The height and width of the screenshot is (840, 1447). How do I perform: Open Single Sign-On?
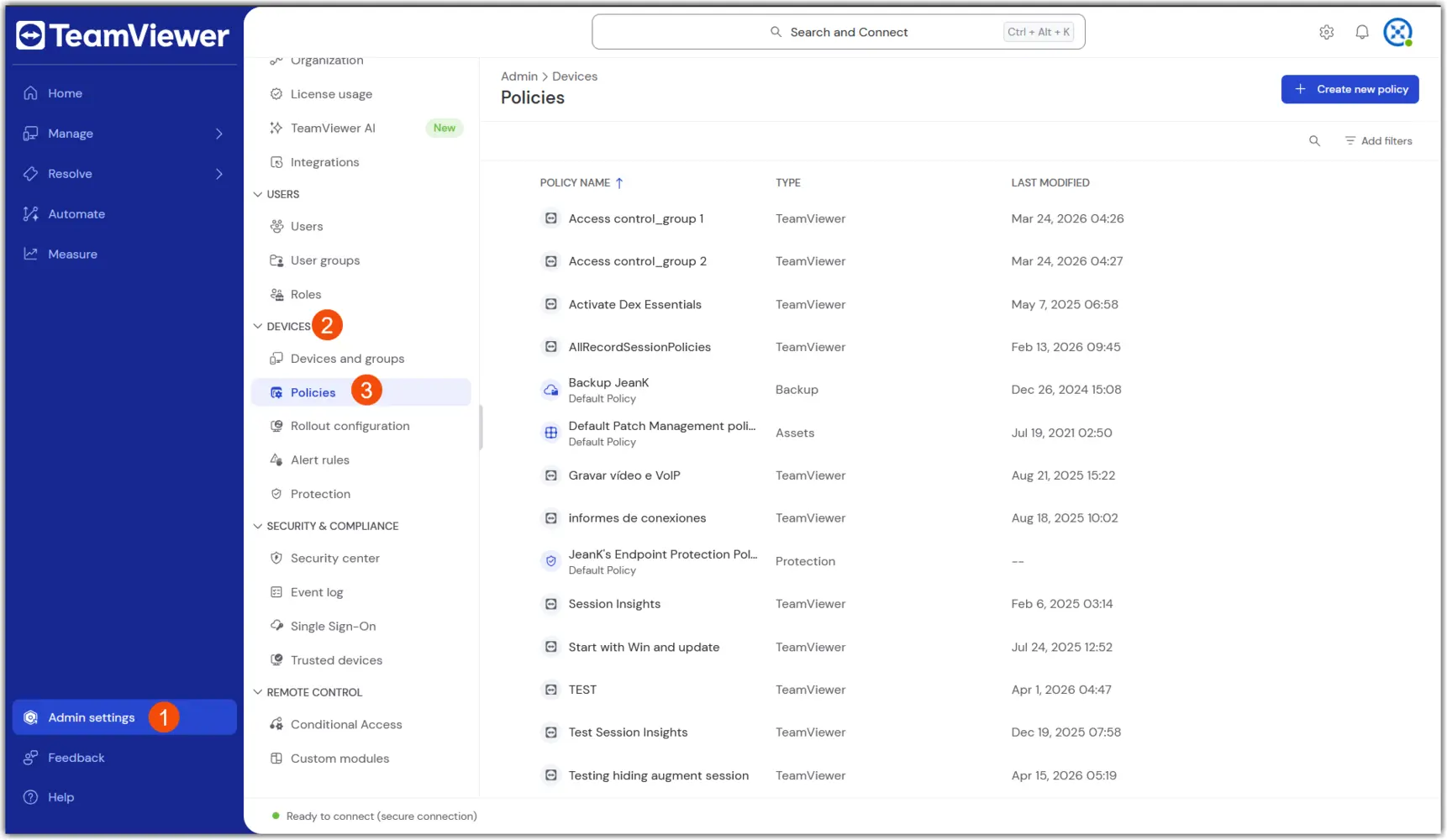[361, 626]
